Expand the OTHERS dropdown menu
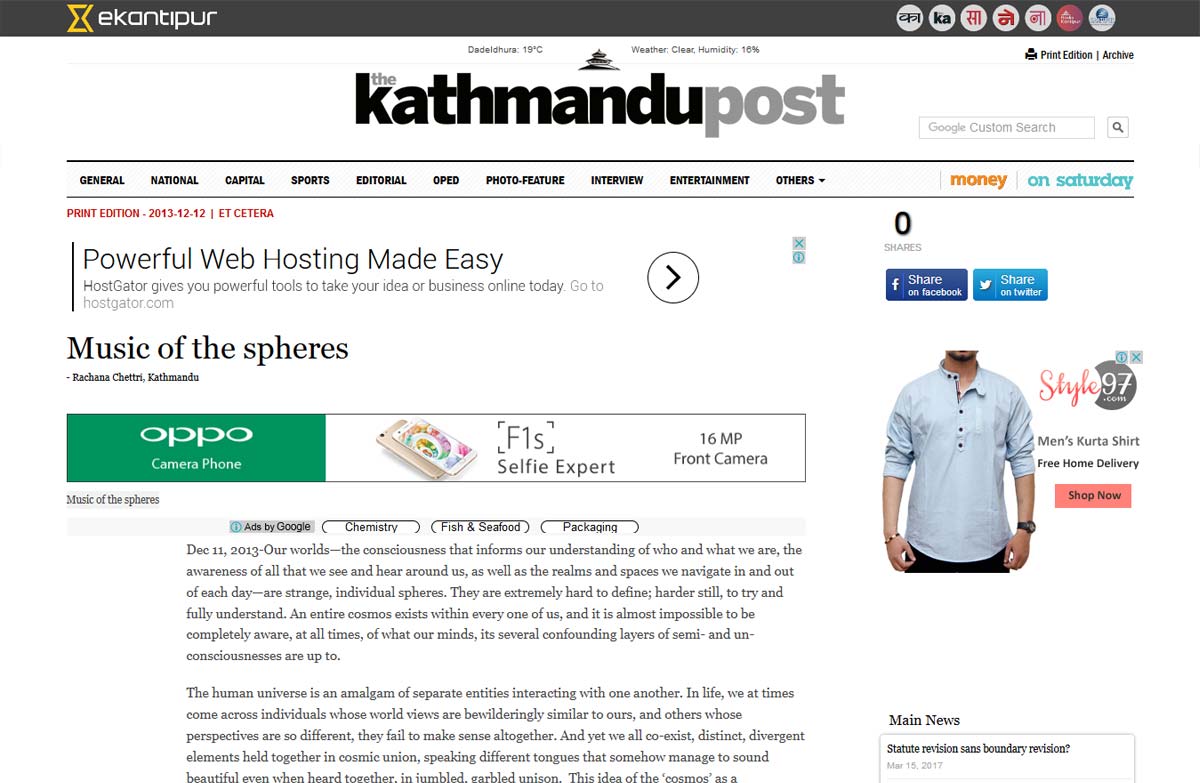The image size is (1200, 783). pyautogui.click(x=800, y=181)
